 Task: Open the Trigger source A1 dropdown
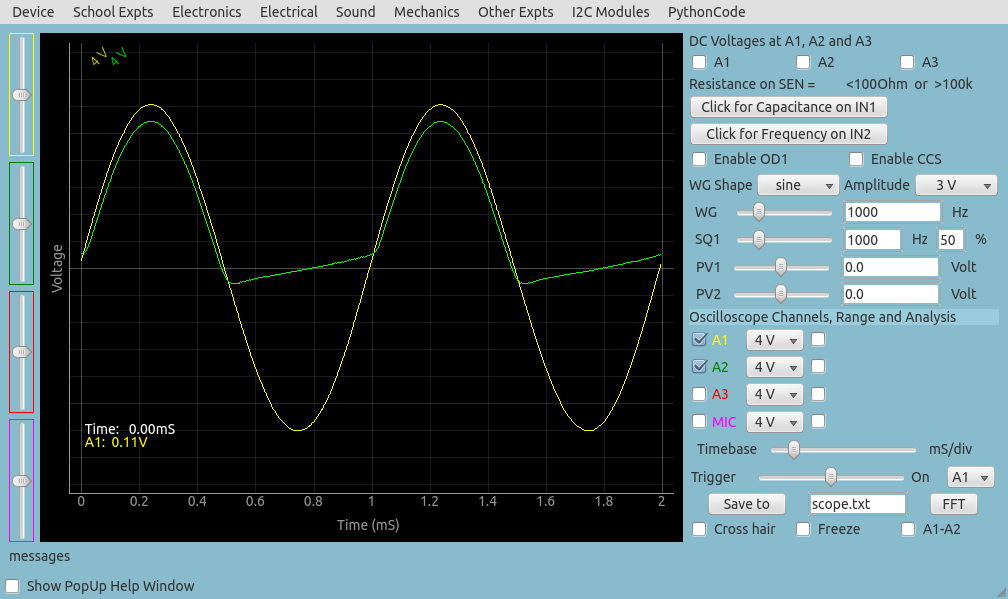[x=970, y=478]
